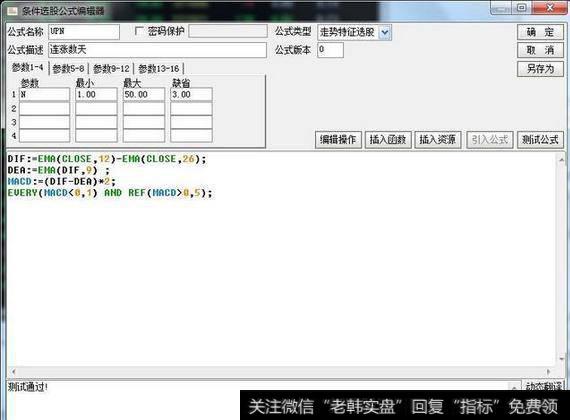Click parameter 1 最大 field showing 50.00
Viewport: 570px width, 420px height.
click(x=144, y=95)
